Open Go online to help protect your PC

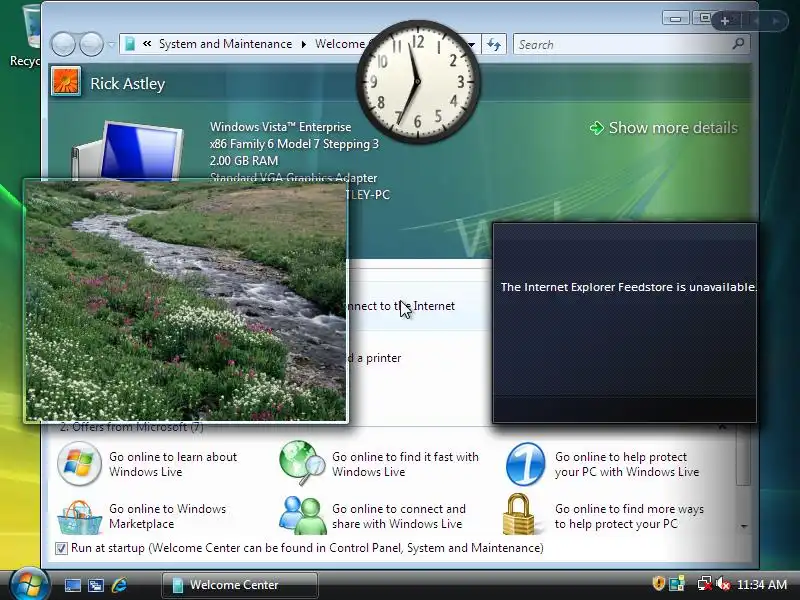(627, 464)
